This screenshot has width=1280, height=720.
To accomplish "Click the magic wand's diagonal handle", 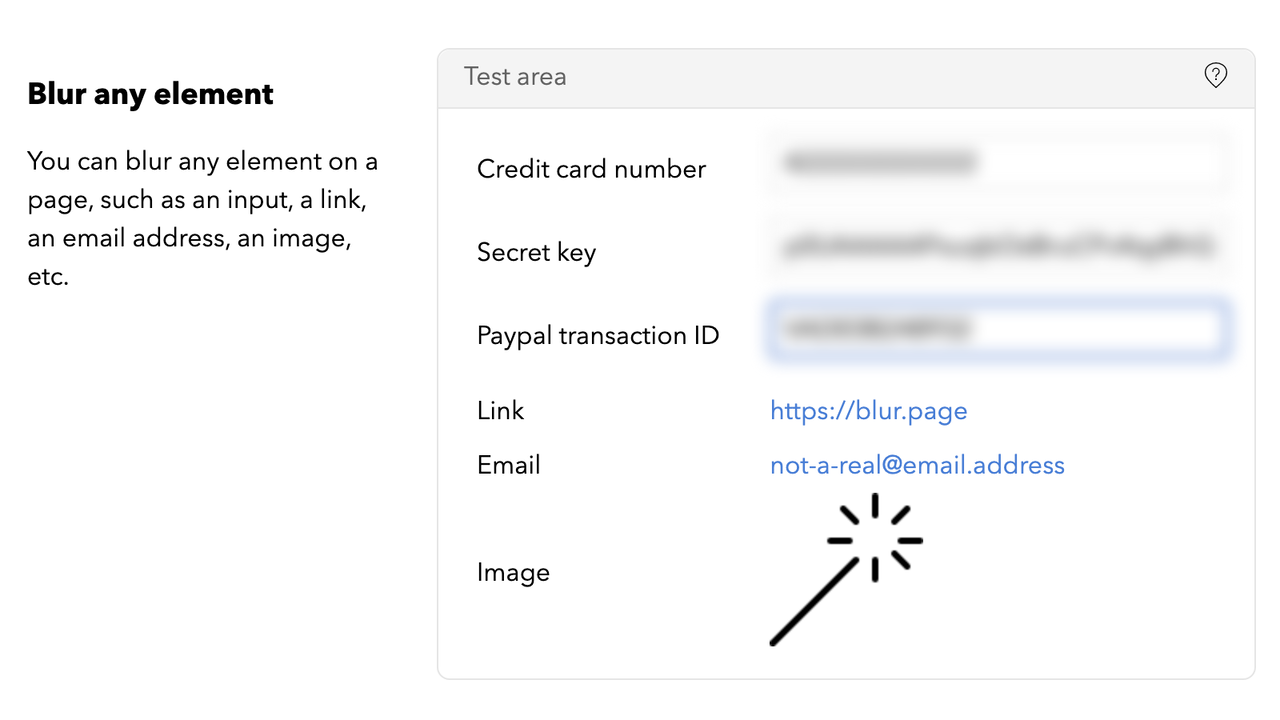I will tap(812, 602).
